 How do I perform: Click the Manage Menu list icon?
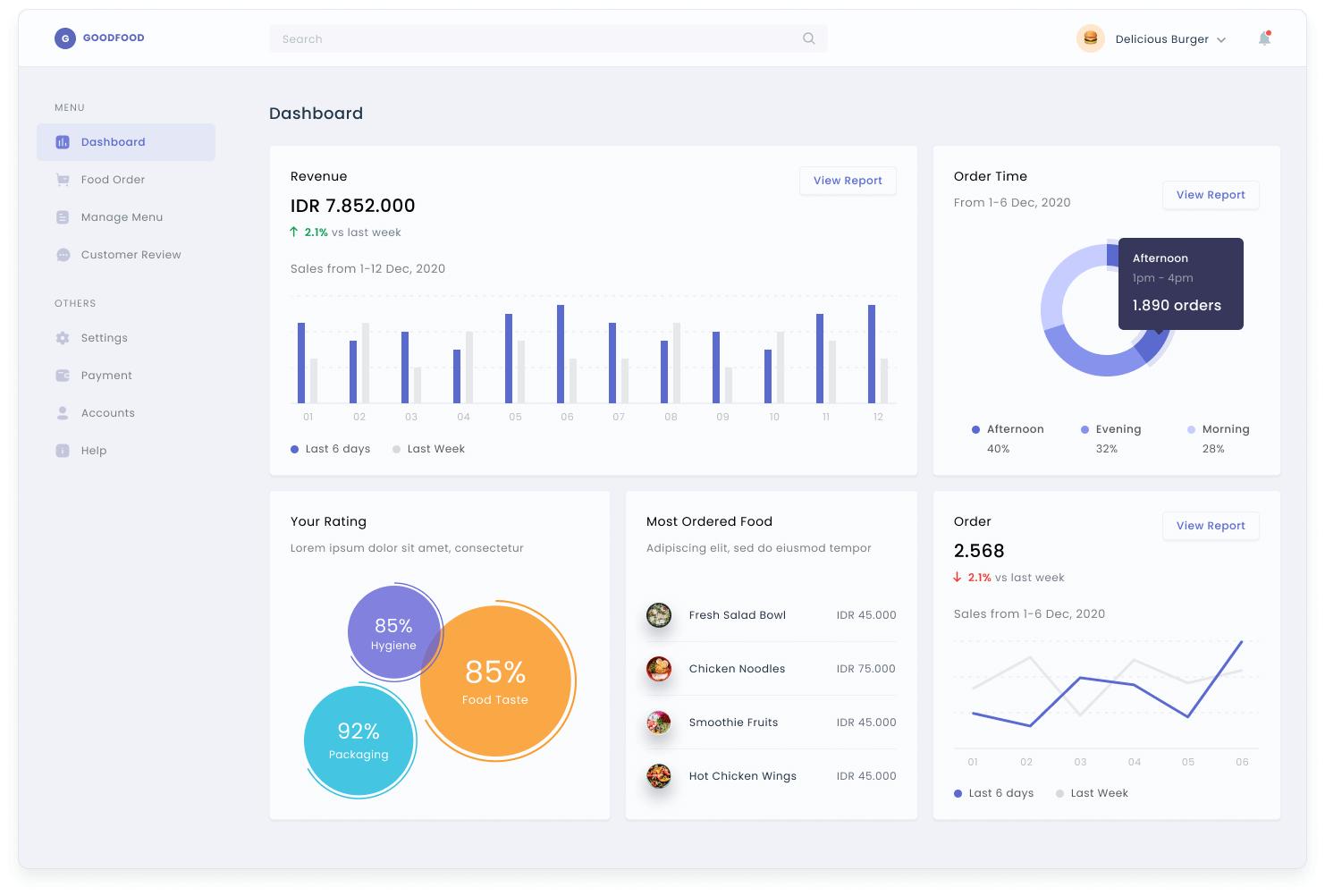point(63,217)
